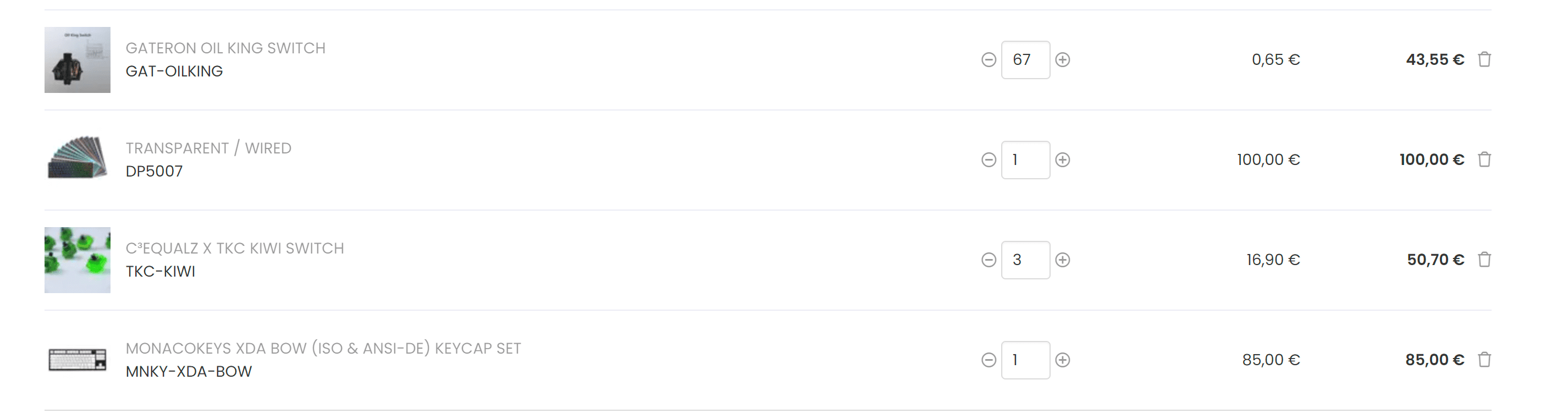Reduce TKC-KIWI quantity by one
The height and width of the screenshot is (413, 1568).
pyautogui.click(x=989, y=260)
